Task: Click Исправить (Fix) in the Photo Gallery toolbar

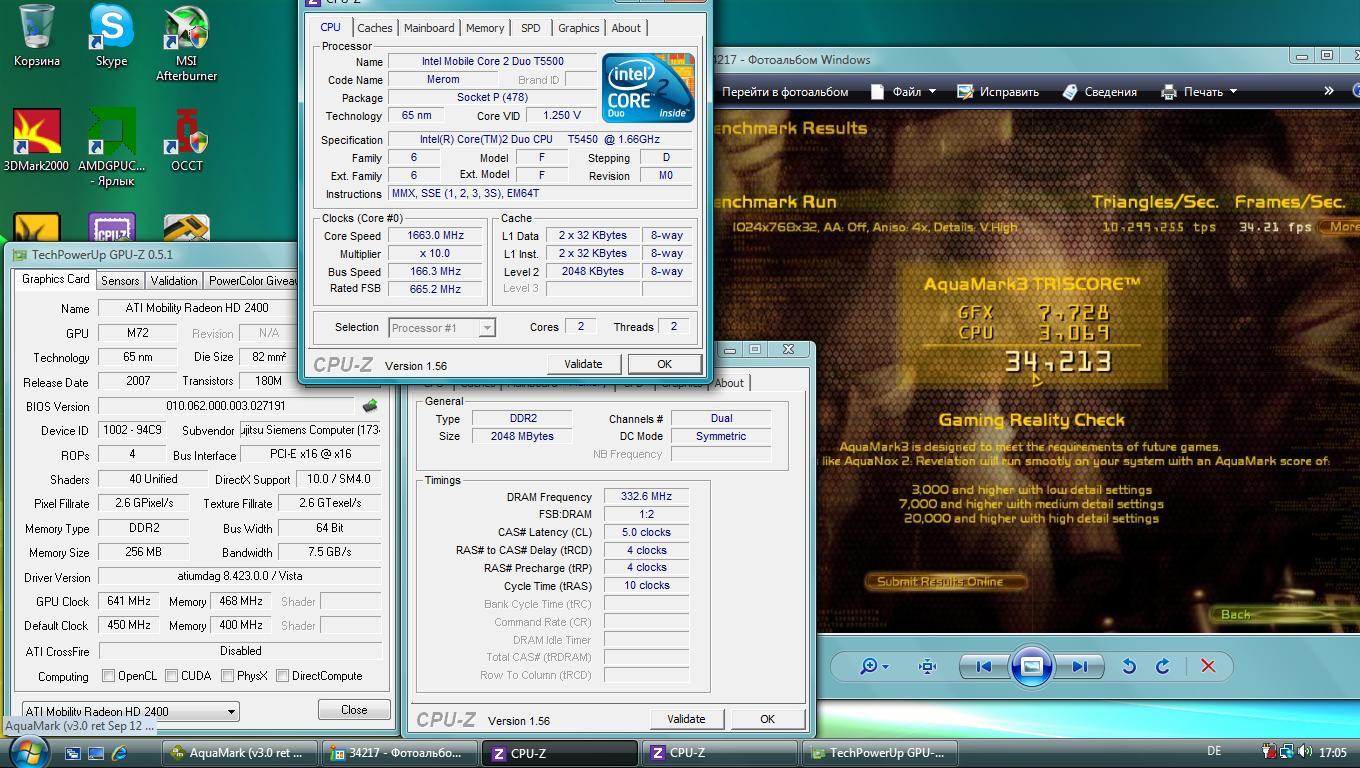Action: pos(998,91)
